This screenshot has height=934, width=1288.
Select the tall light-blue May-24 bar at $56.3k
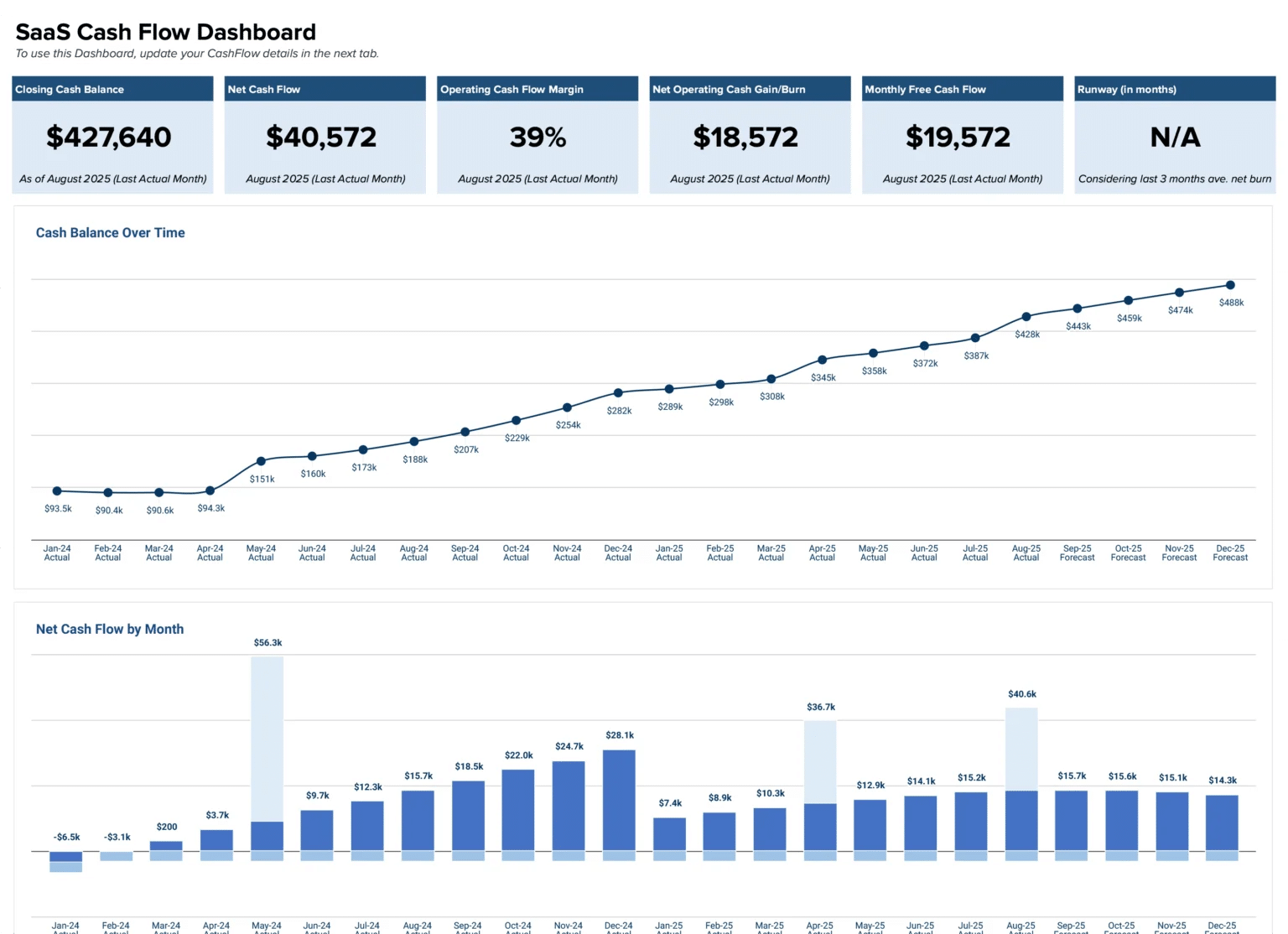click(x=267, y=738)
